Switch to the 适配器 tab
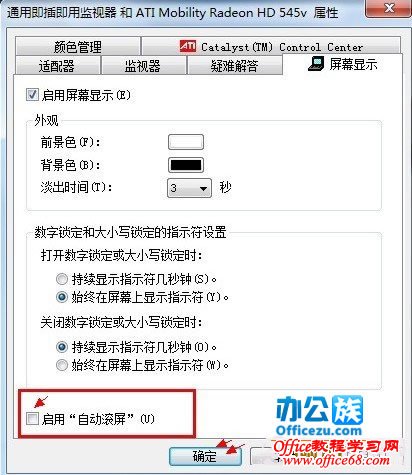This screenshot has width=412, height=475. pos(57,66)
